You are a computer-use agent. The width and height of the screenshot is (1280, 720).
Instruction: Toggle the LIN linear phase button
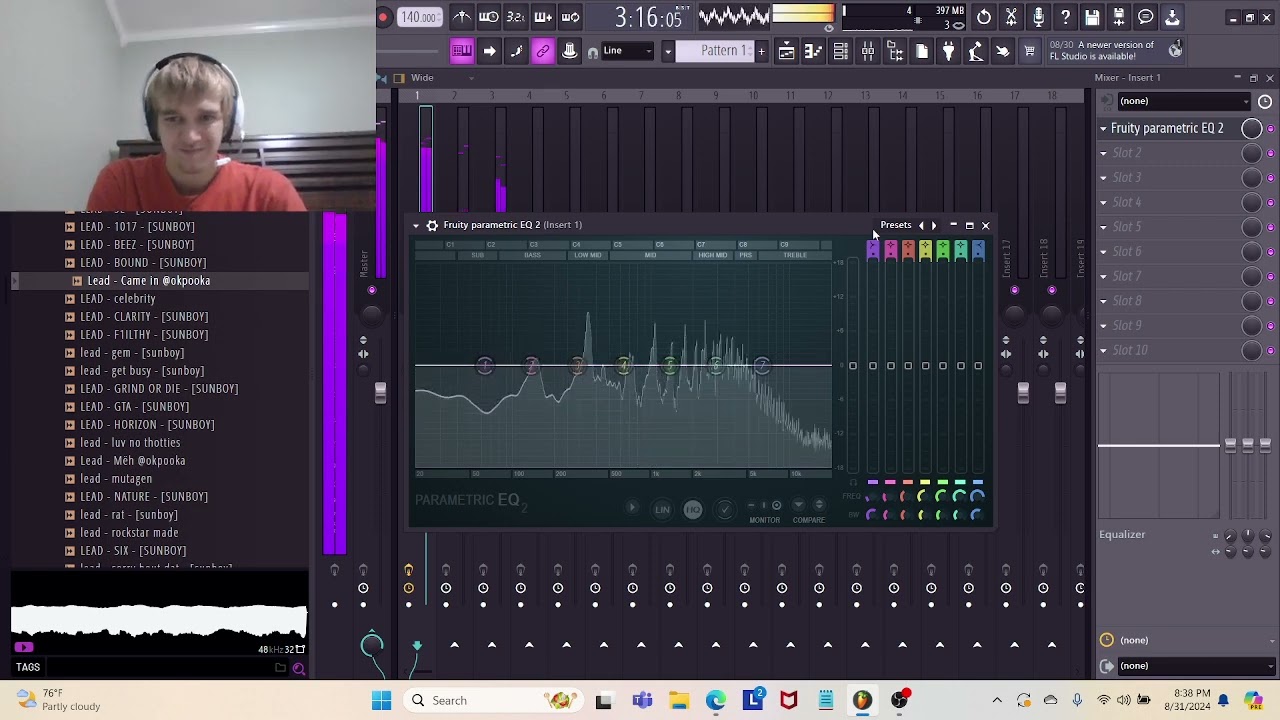point(662,510)
